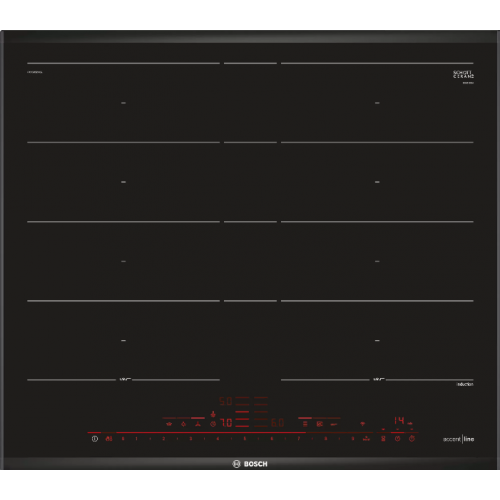
Task: Select the rear zone showing 5.0
Action: (226, 401)
